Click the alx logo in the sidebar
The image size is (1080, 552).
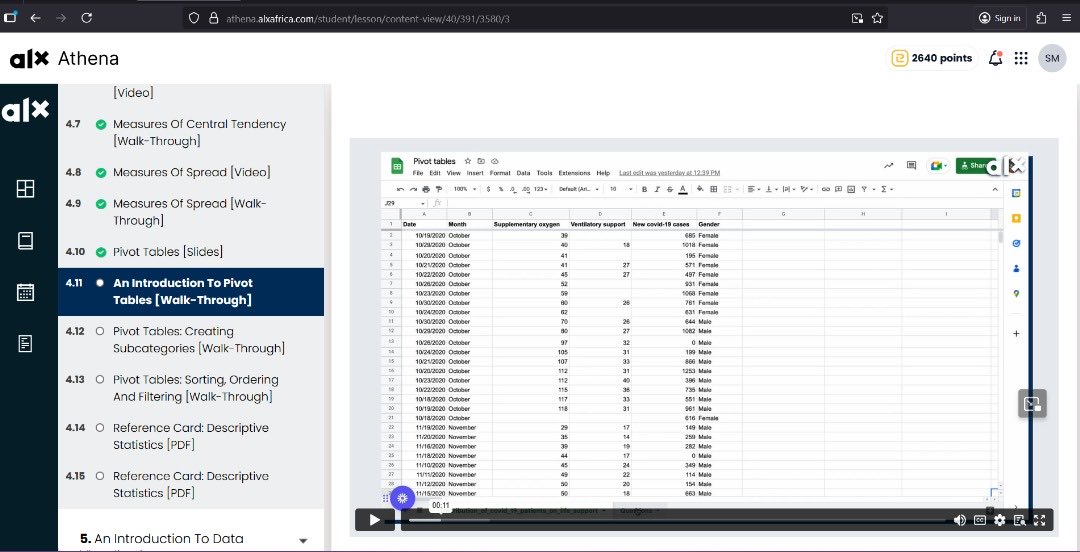pos(25,110)
